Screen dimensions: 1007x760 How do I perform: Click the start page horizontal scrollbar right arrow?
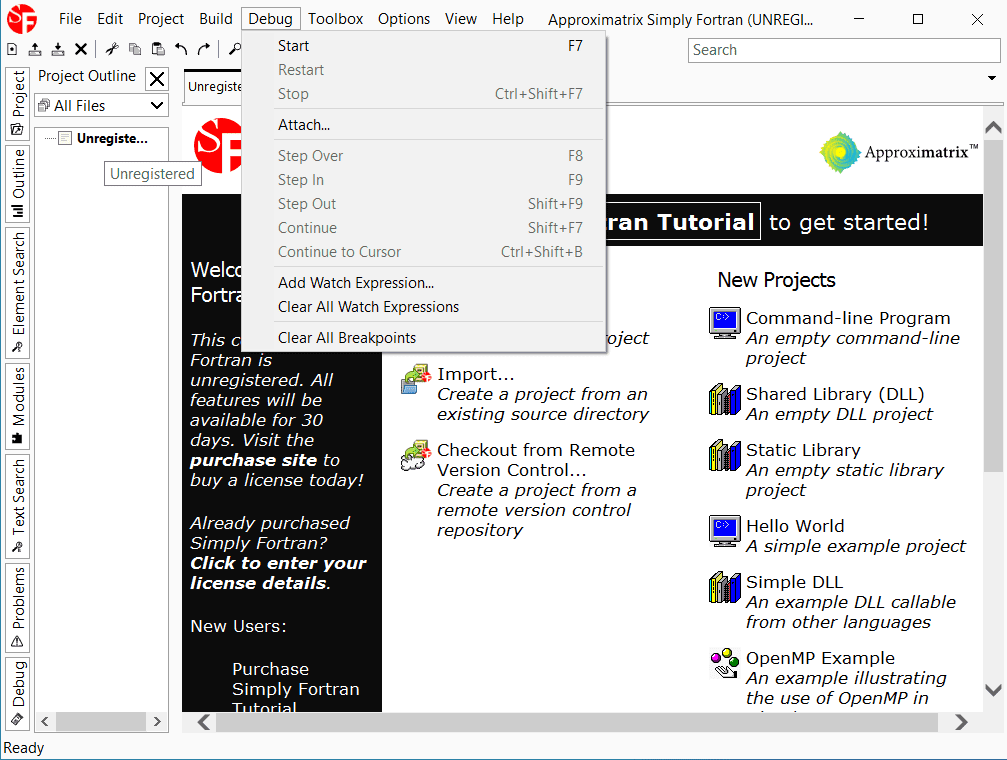[961, 722]
